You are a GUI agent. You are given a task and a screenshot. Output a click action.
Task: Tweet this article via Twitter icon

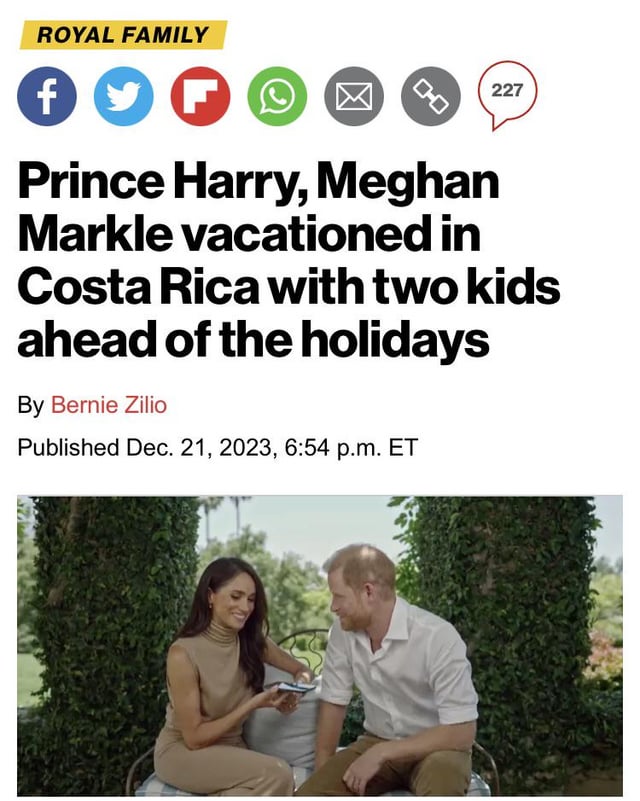coord(124,97)
